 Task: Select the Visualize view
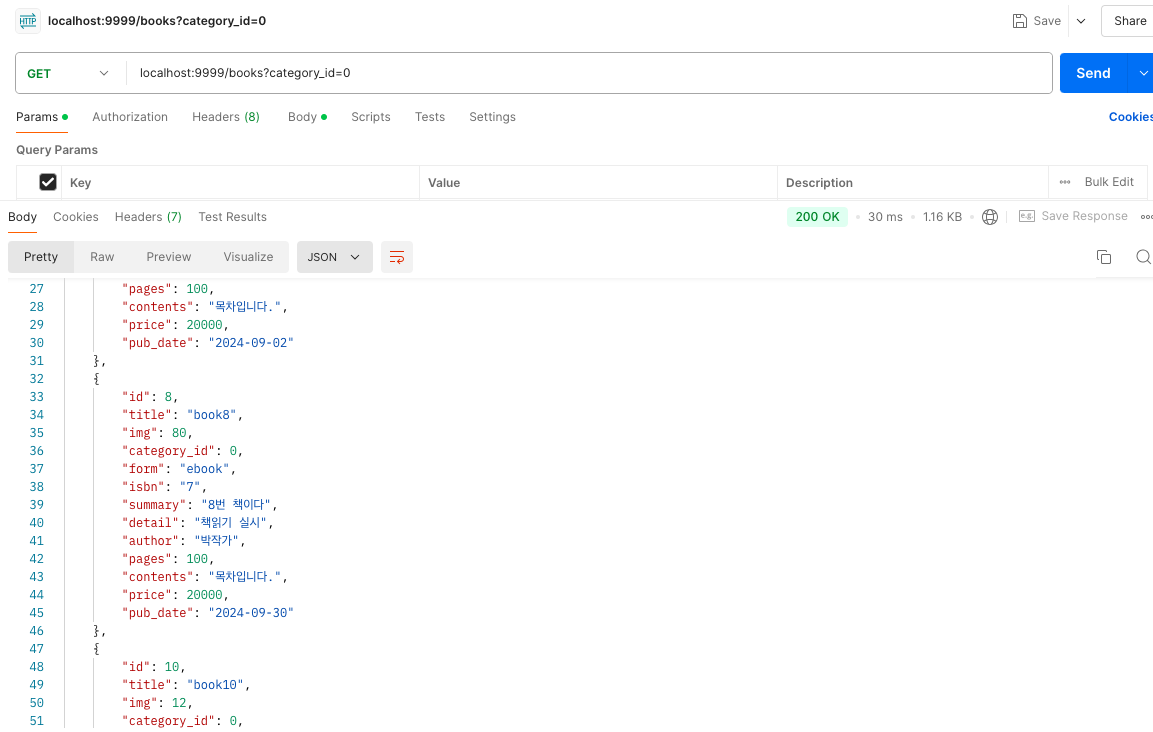[249, 257]
